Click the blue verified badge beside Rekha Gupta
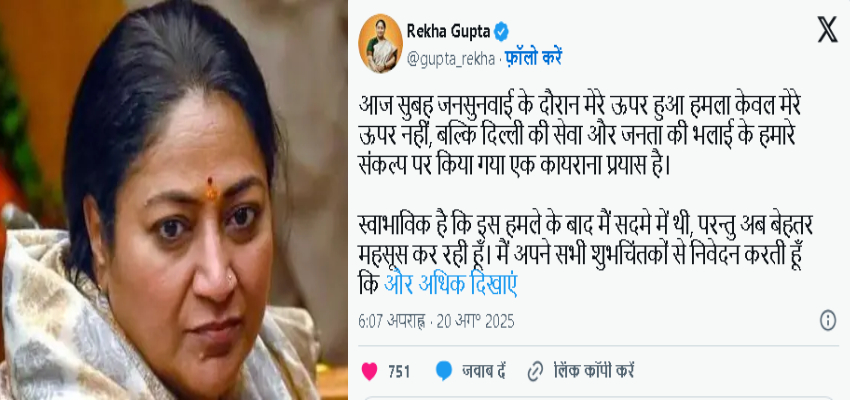 click(x=501, y=32)
